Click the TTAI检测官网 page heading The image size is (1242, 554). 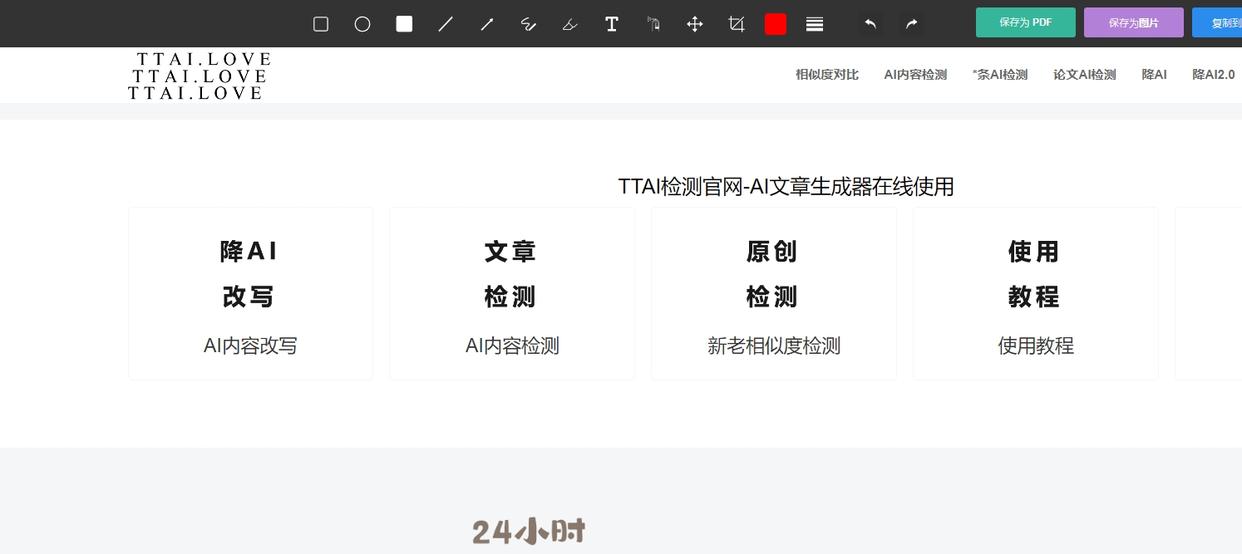point(786,186)
